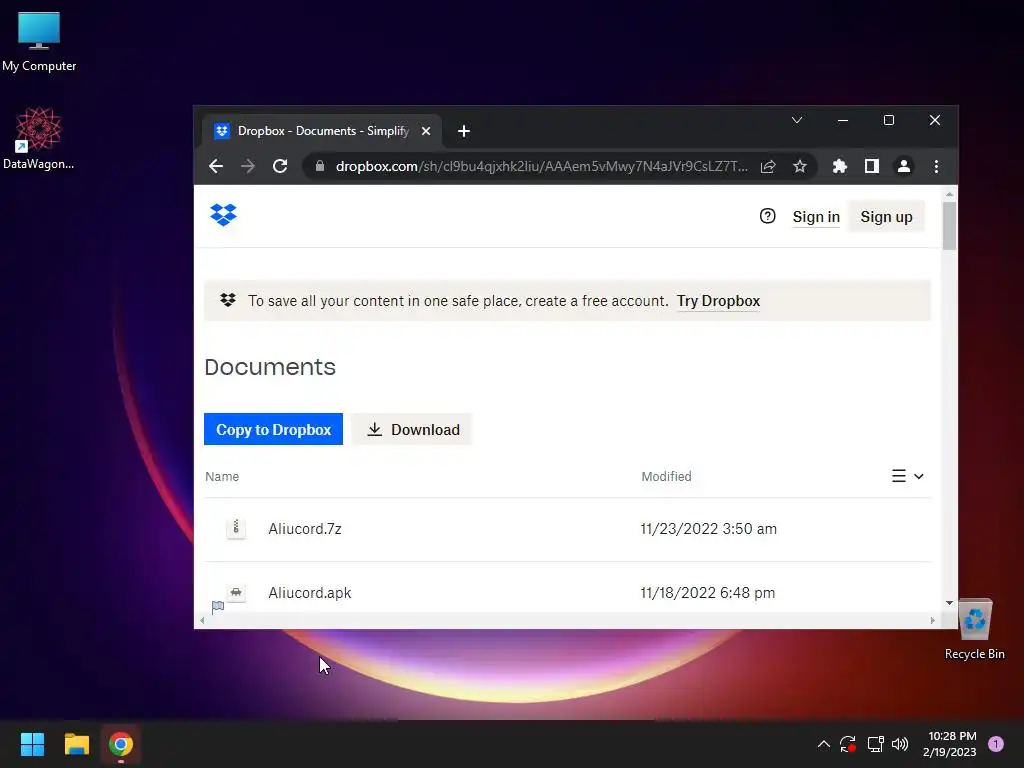Open the notification badge in taskbar corner
The image size is (1024, 768).
pyautogui.click(x=996, y=744)
